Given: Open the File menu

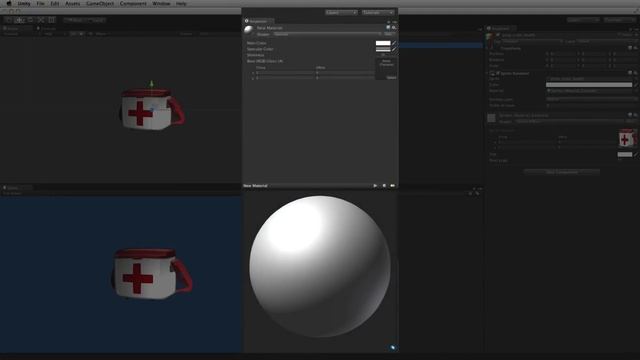Looking at the screenshot, I should click(40, 3).
